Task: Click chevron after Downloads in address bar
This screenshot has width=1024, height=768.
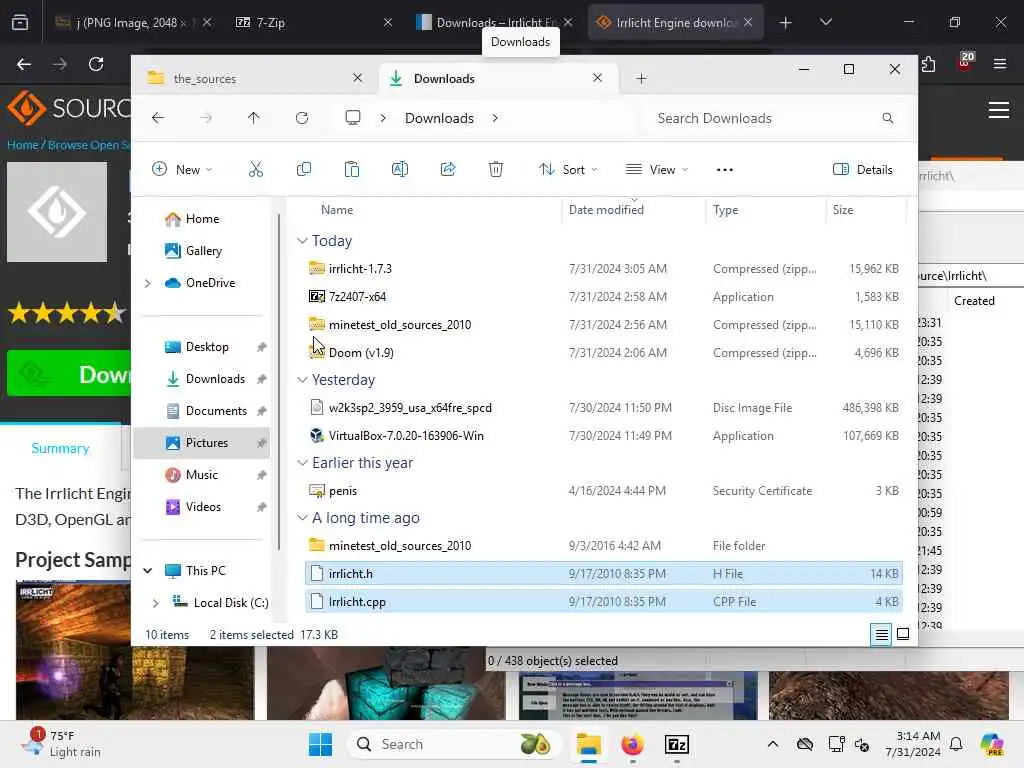Action: pyautogui.click(x=495, y=118)
